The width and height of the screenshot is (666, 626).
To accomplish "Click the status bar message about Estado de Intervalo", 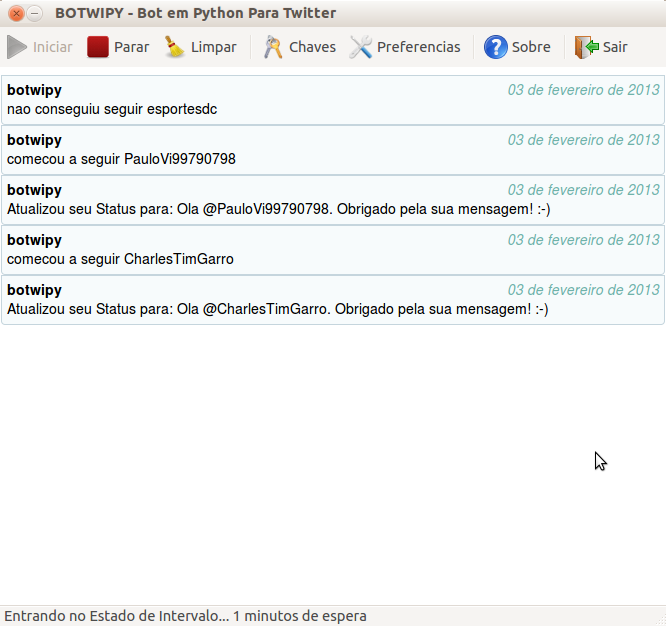I will [x=185, y=616].
